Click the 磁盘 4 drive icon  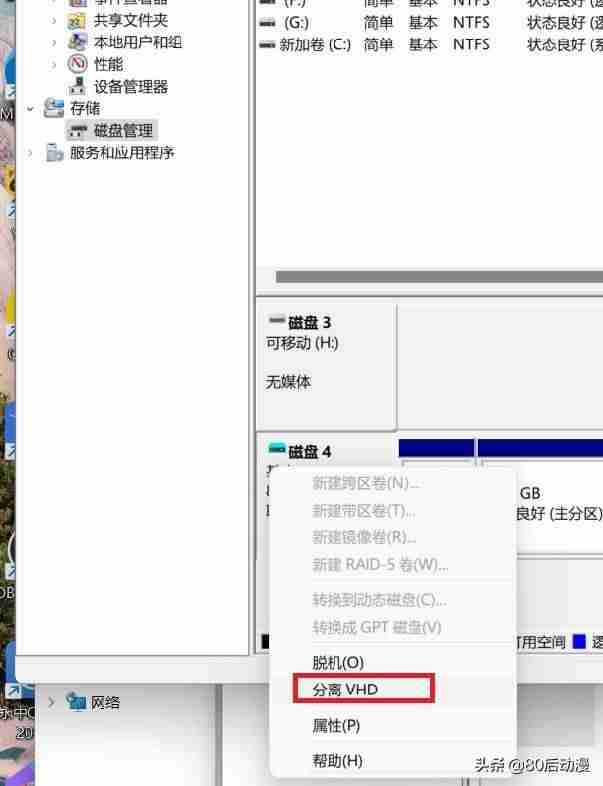[x=277, y=448]
